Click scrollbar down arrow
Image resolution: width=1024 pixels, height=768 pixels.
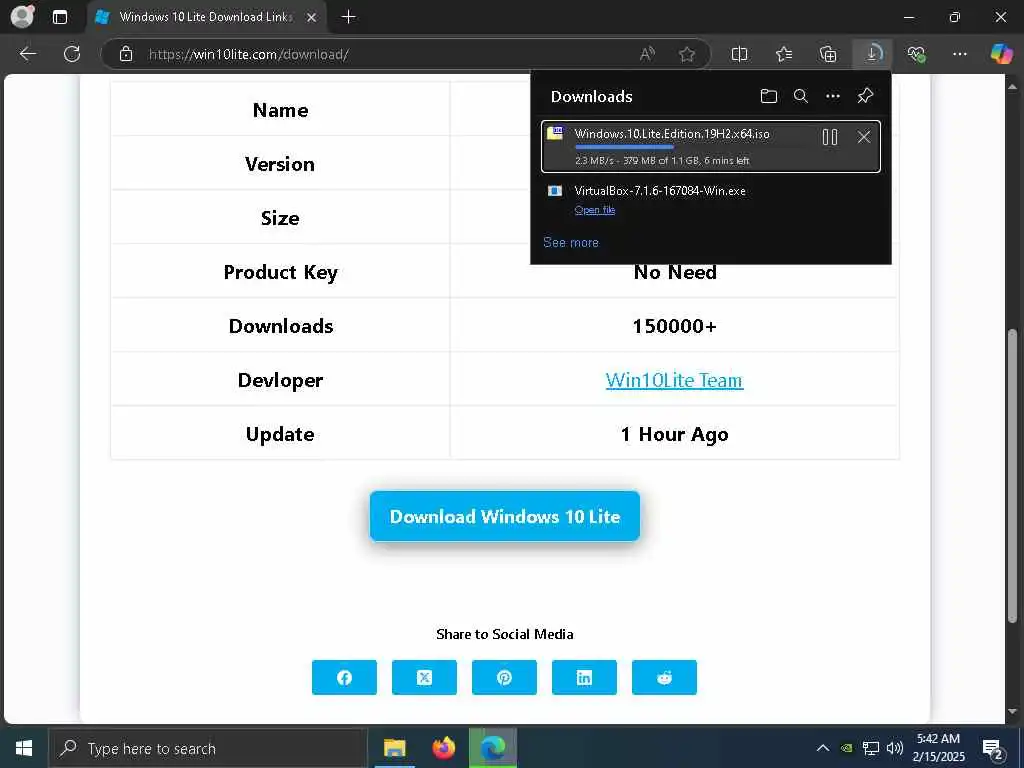(x=1012, y=711)
